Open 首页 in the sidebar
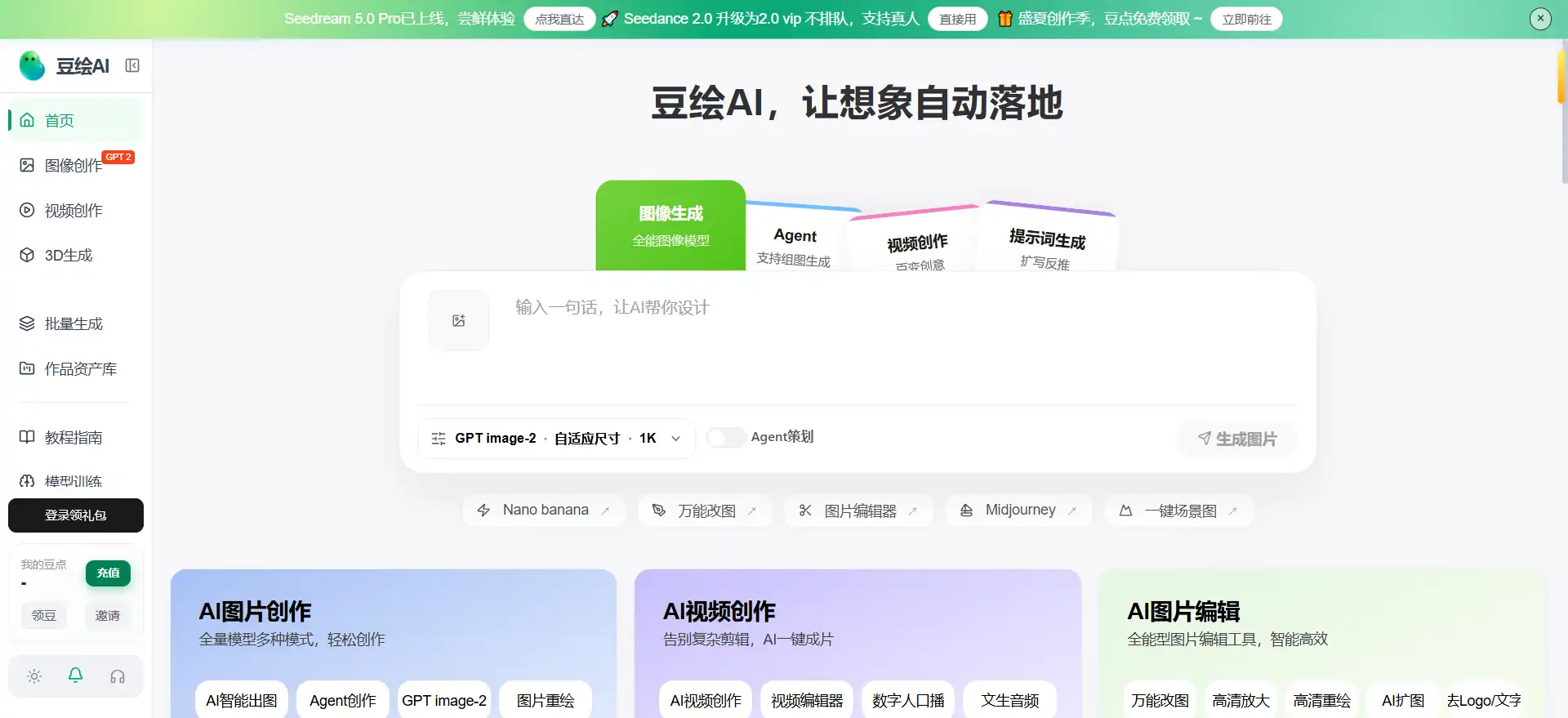 coord(75,120)
